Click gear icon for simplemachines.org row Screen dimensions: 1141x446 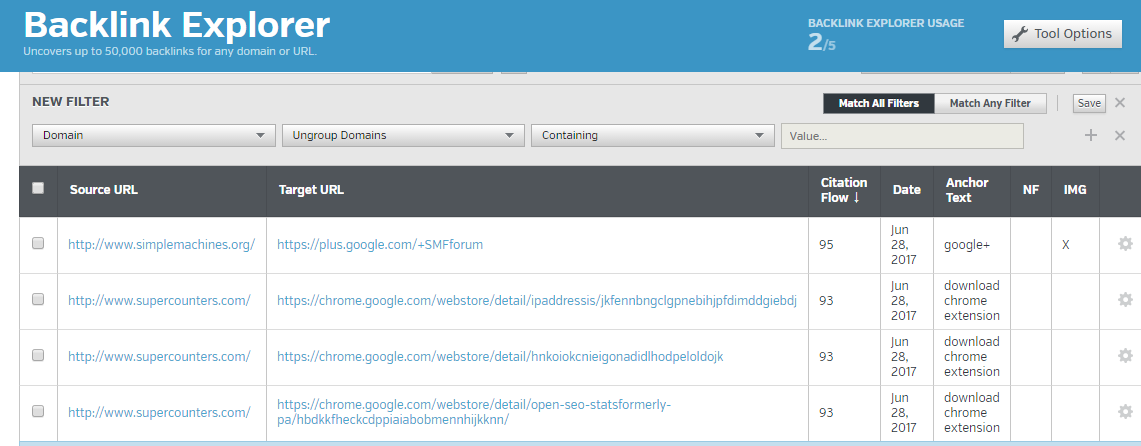coord(1125,244)
